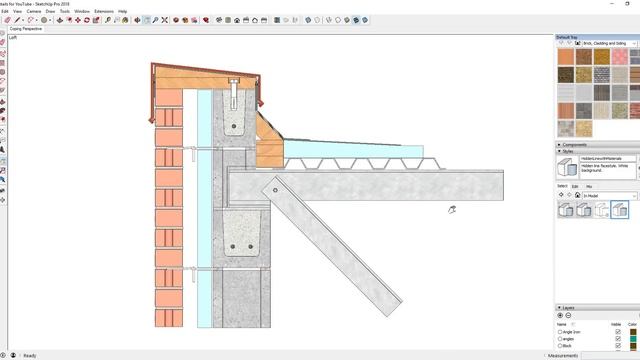Switch to Iso view icon
This screenshot has width=640, height=360.
pyautogui.click(x=219, y=20)
